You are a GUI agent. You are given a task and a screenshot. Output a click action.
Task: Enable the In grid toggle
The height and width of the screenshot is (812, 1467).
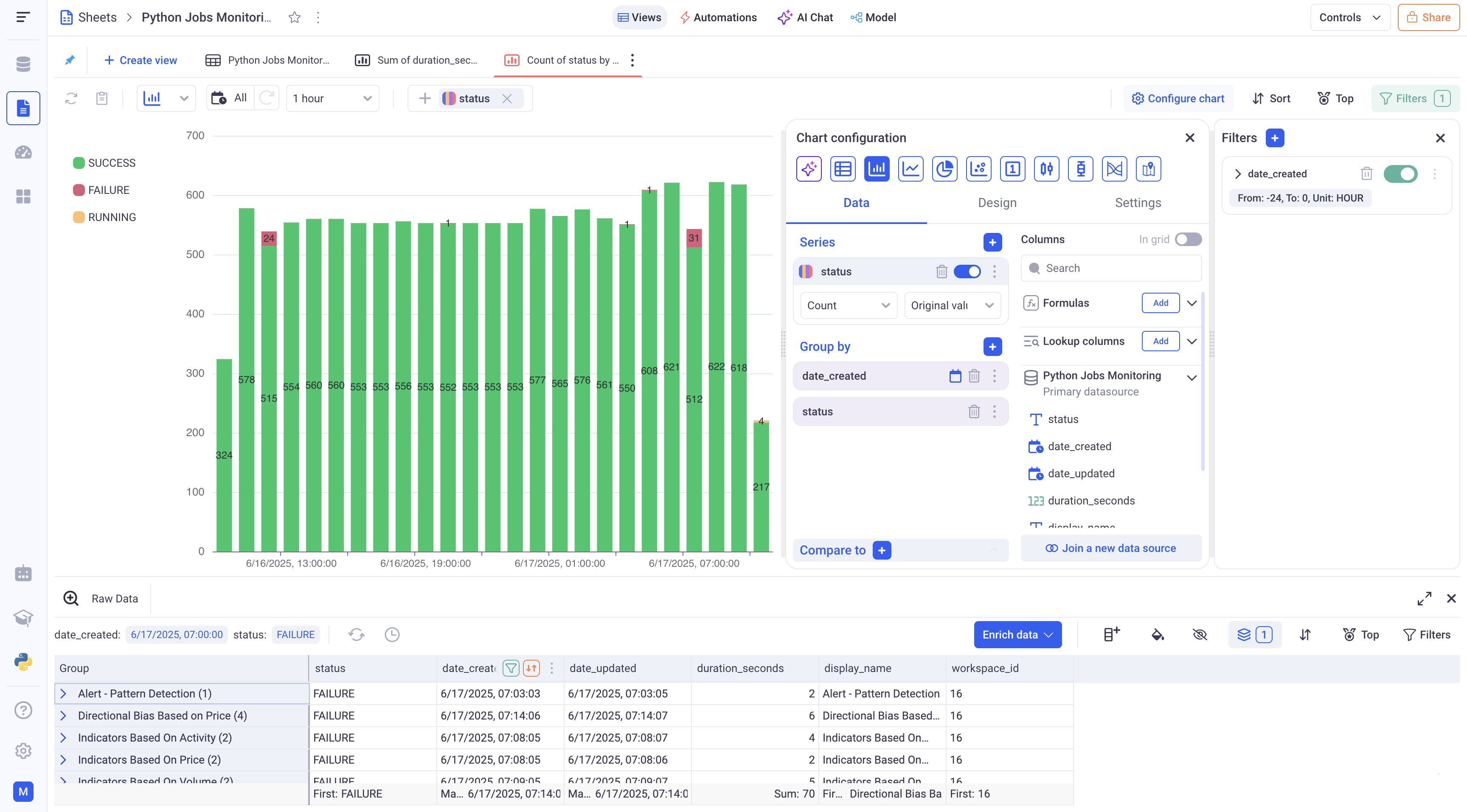click(1188, 240)
